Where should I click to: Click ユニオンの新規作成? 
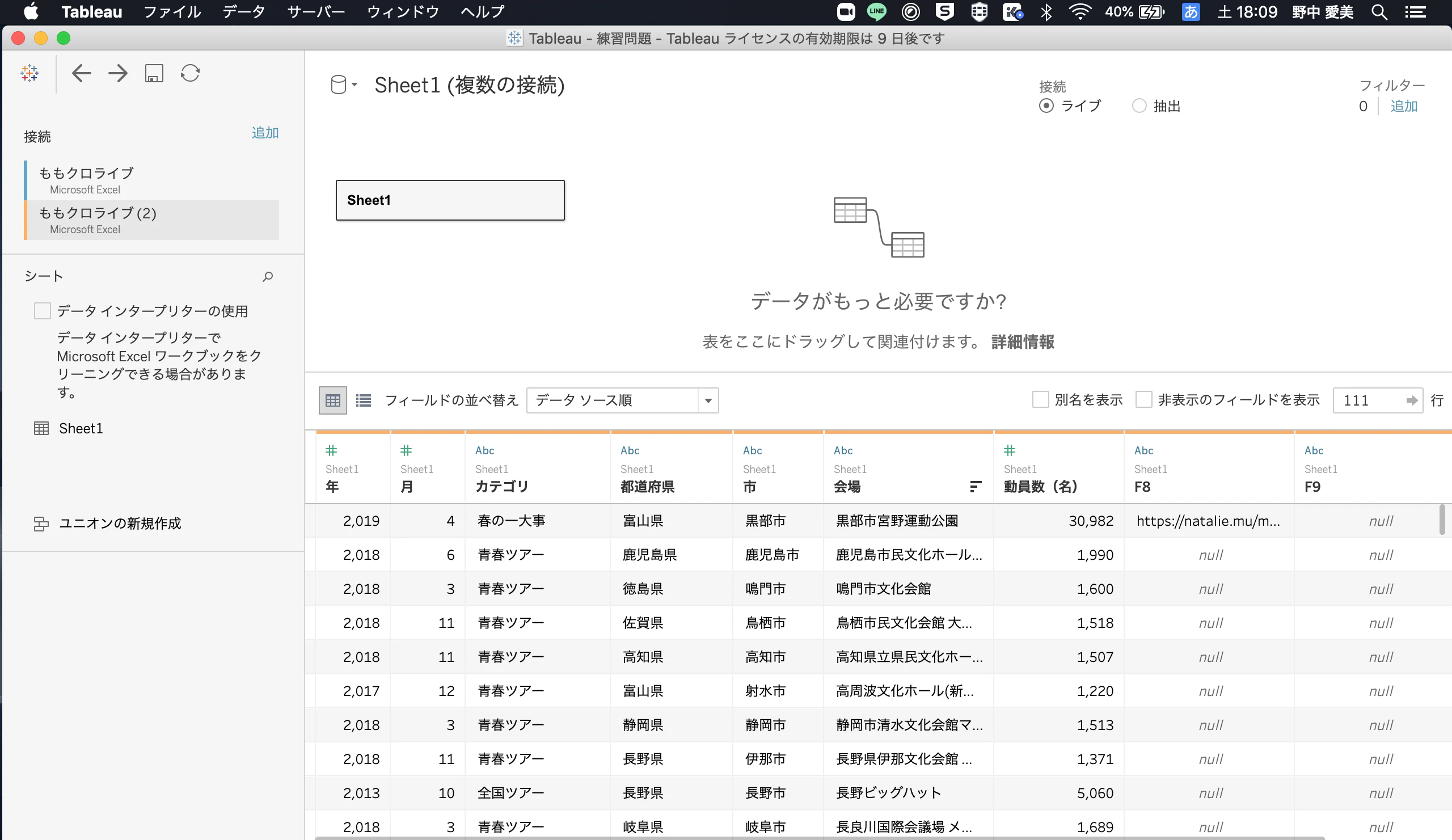click(120, 523)
